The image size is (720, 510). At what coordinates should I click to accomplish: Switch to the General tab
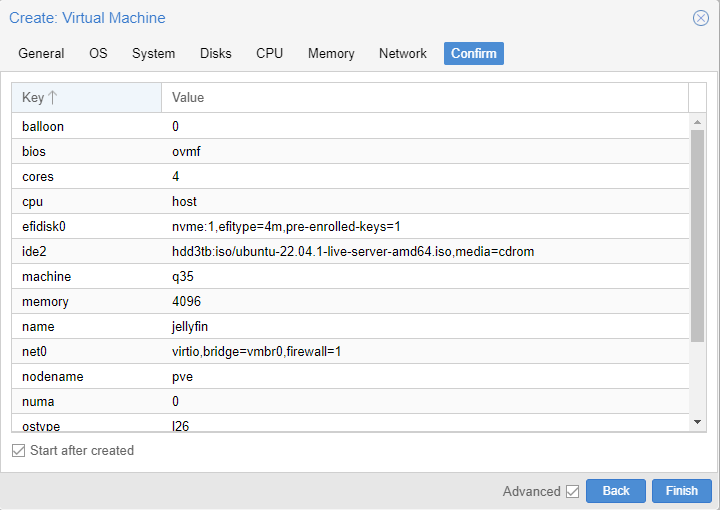tap(41, 53)
